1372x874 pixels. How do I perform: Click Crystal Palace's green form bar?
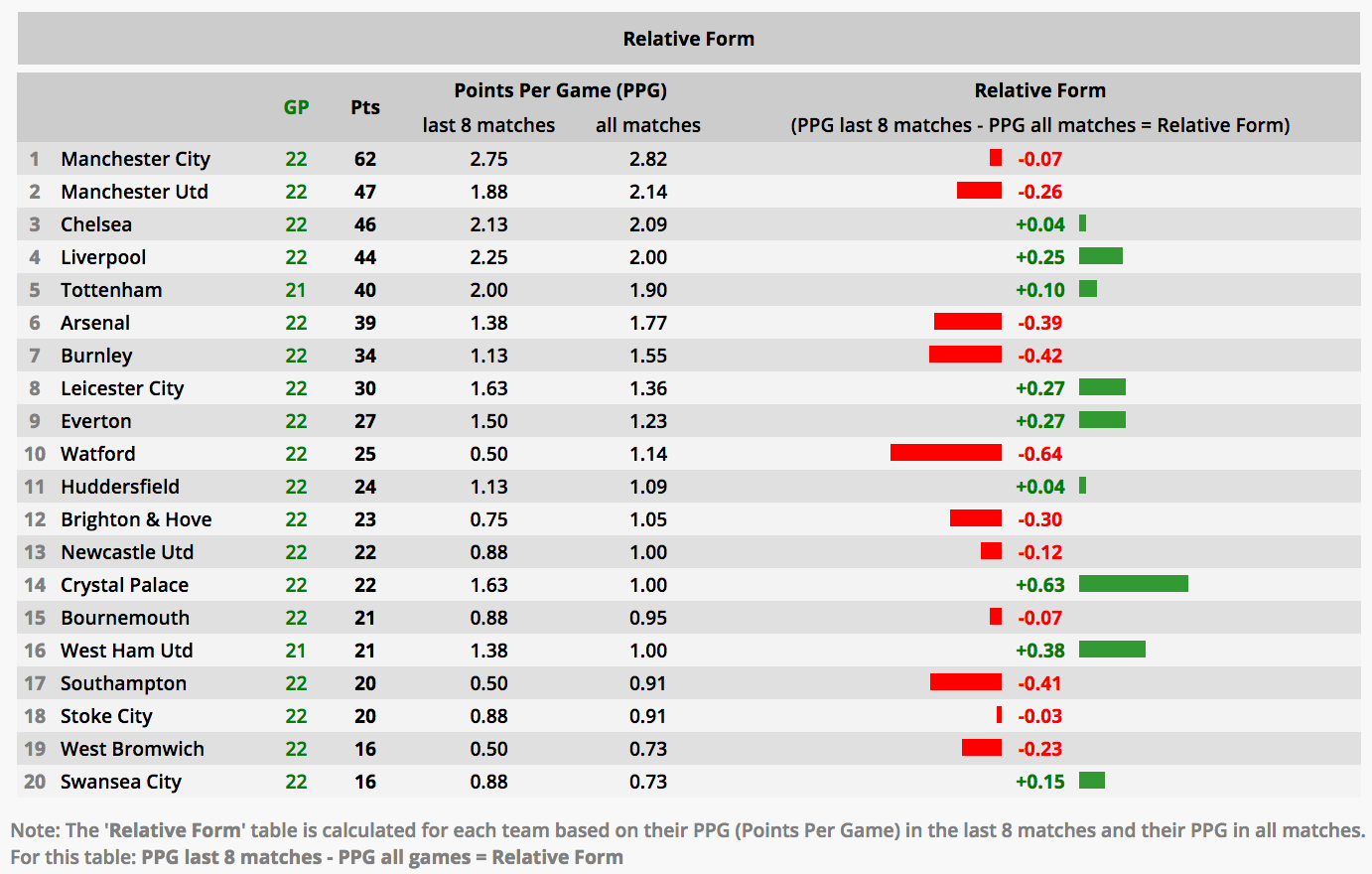(1133, 584)
